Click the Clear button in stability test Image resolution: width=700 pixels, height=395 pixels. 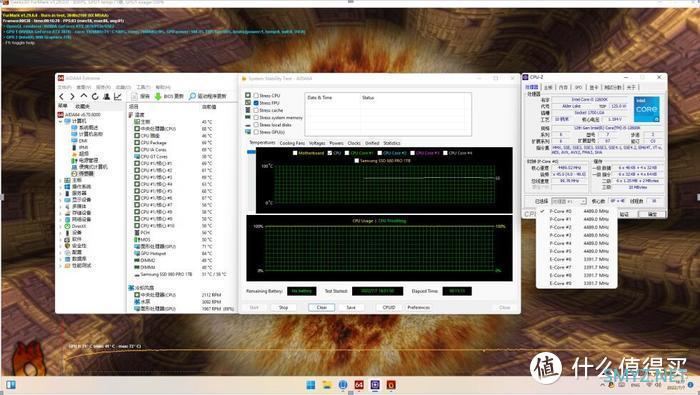321,308
